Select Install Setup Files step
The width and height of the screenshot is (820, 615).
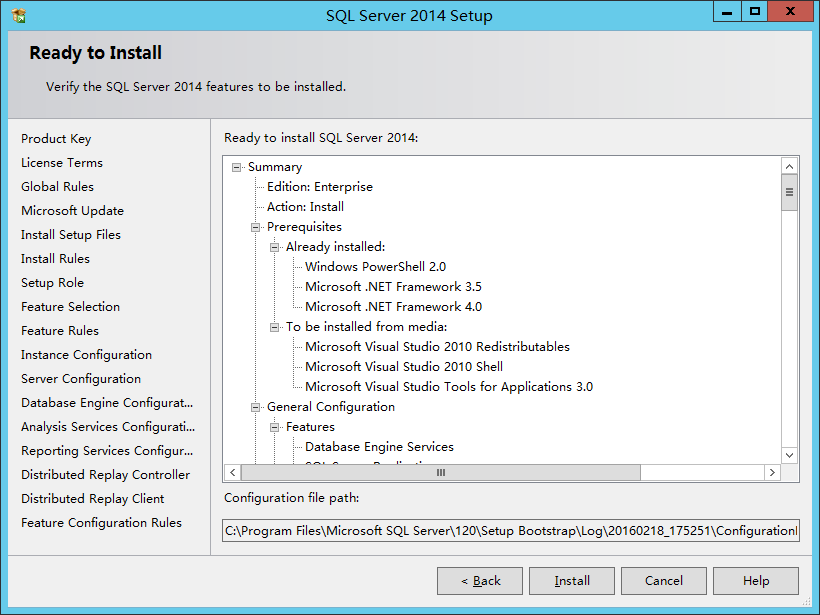(x=71, y=235)
